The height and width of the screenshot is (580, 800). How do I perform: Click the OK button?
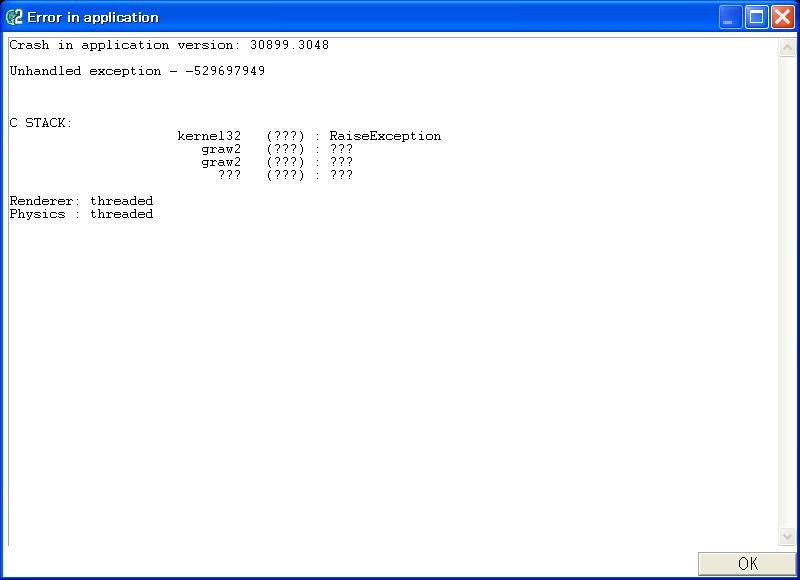click(x=746, y=564)
